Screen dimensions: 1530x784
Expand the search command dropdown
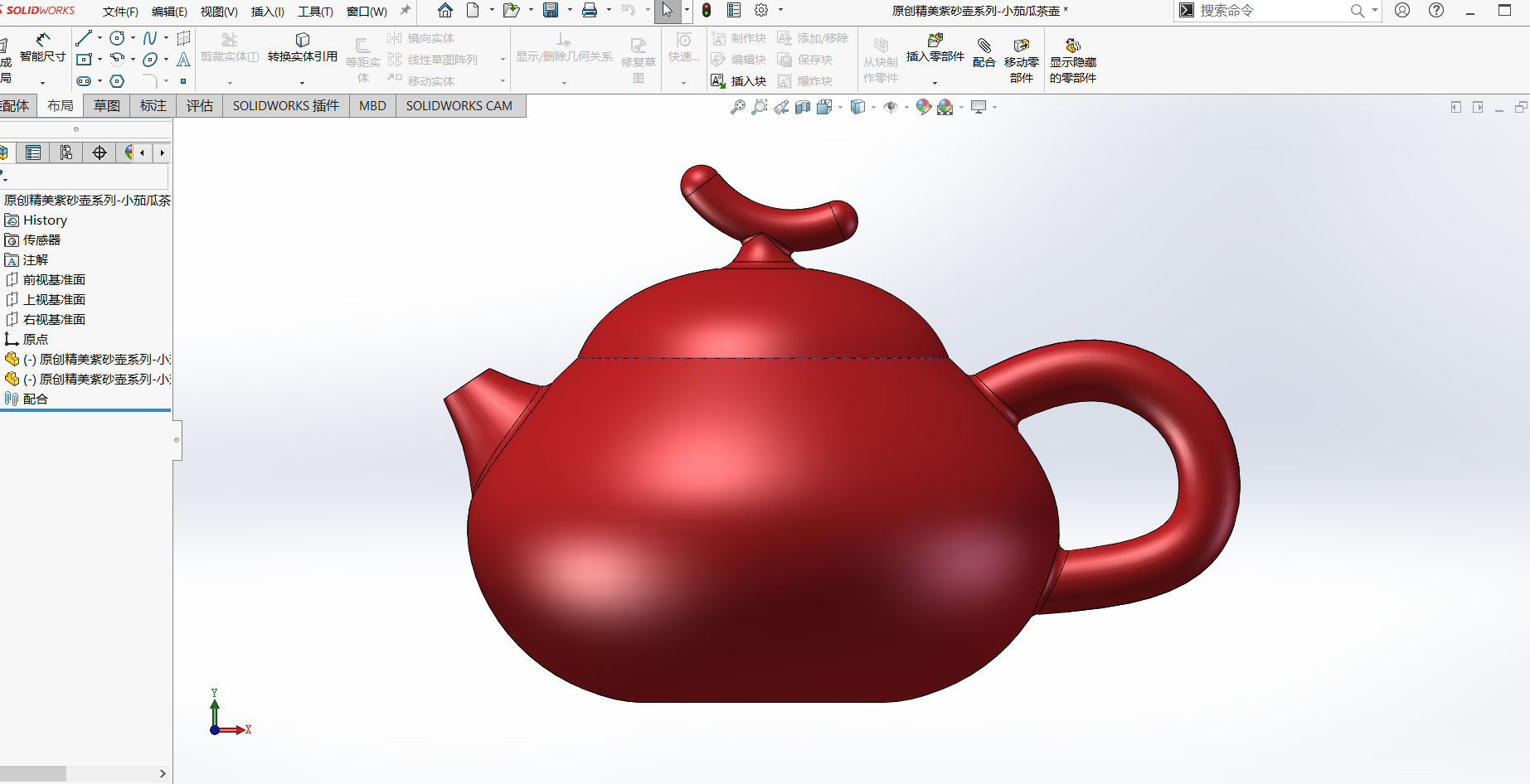pos(1374,11)
